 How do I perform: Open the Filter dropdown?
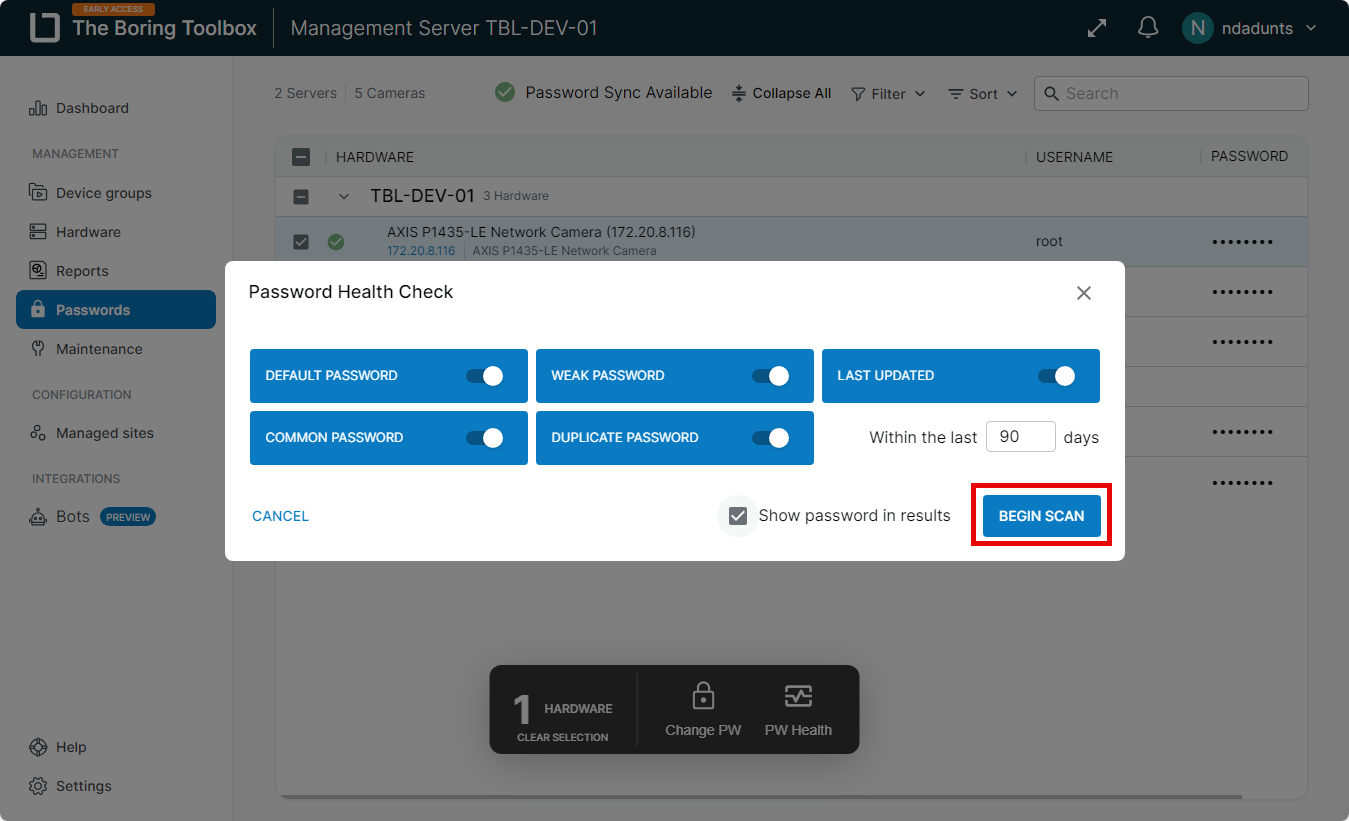tap(888, 94)
